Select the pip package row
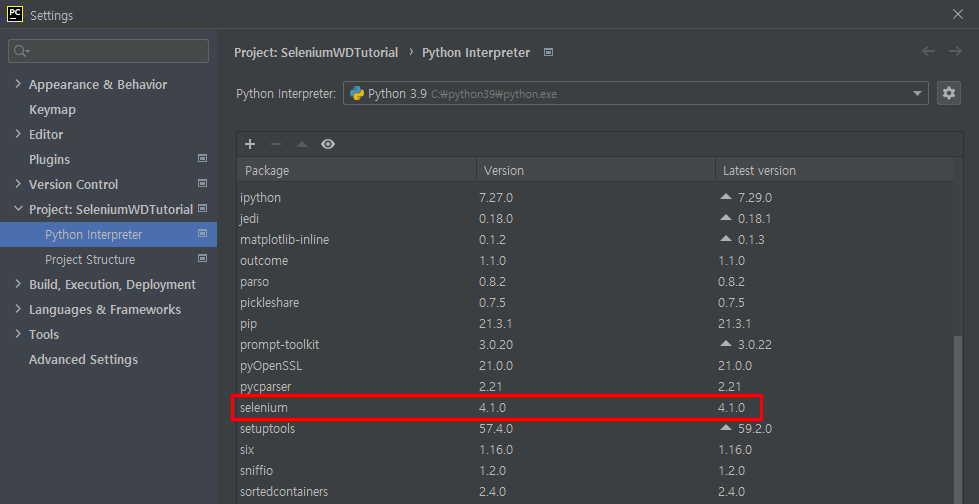This screenshot has width=979, height=504. tap(595, 324)
